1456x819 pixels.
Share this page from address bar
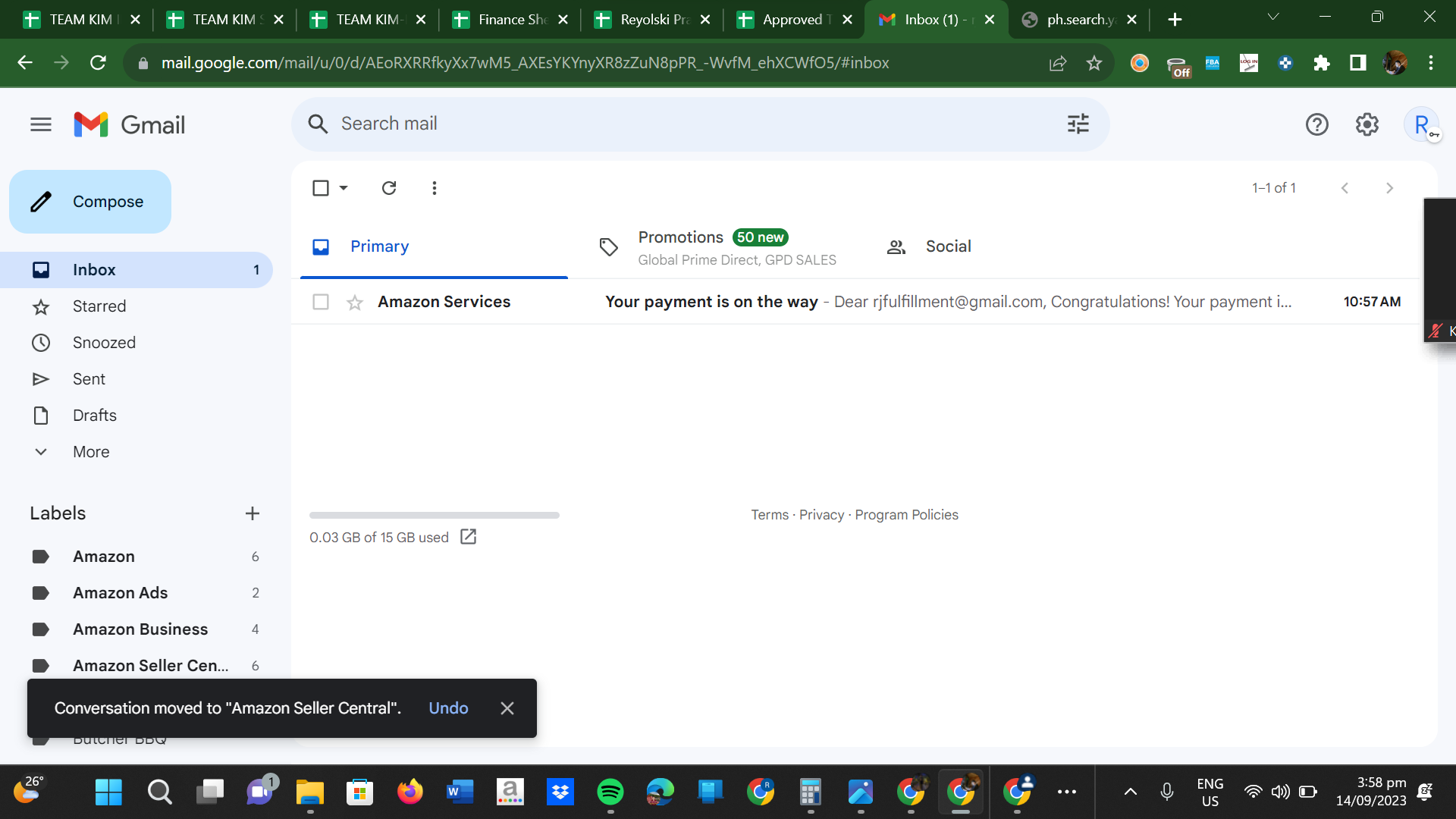click(x=1058, y=63)
